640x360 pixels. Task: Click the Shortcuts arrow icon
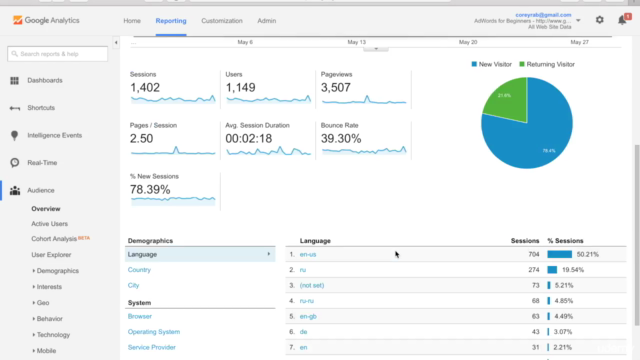[x=15, y=108]
